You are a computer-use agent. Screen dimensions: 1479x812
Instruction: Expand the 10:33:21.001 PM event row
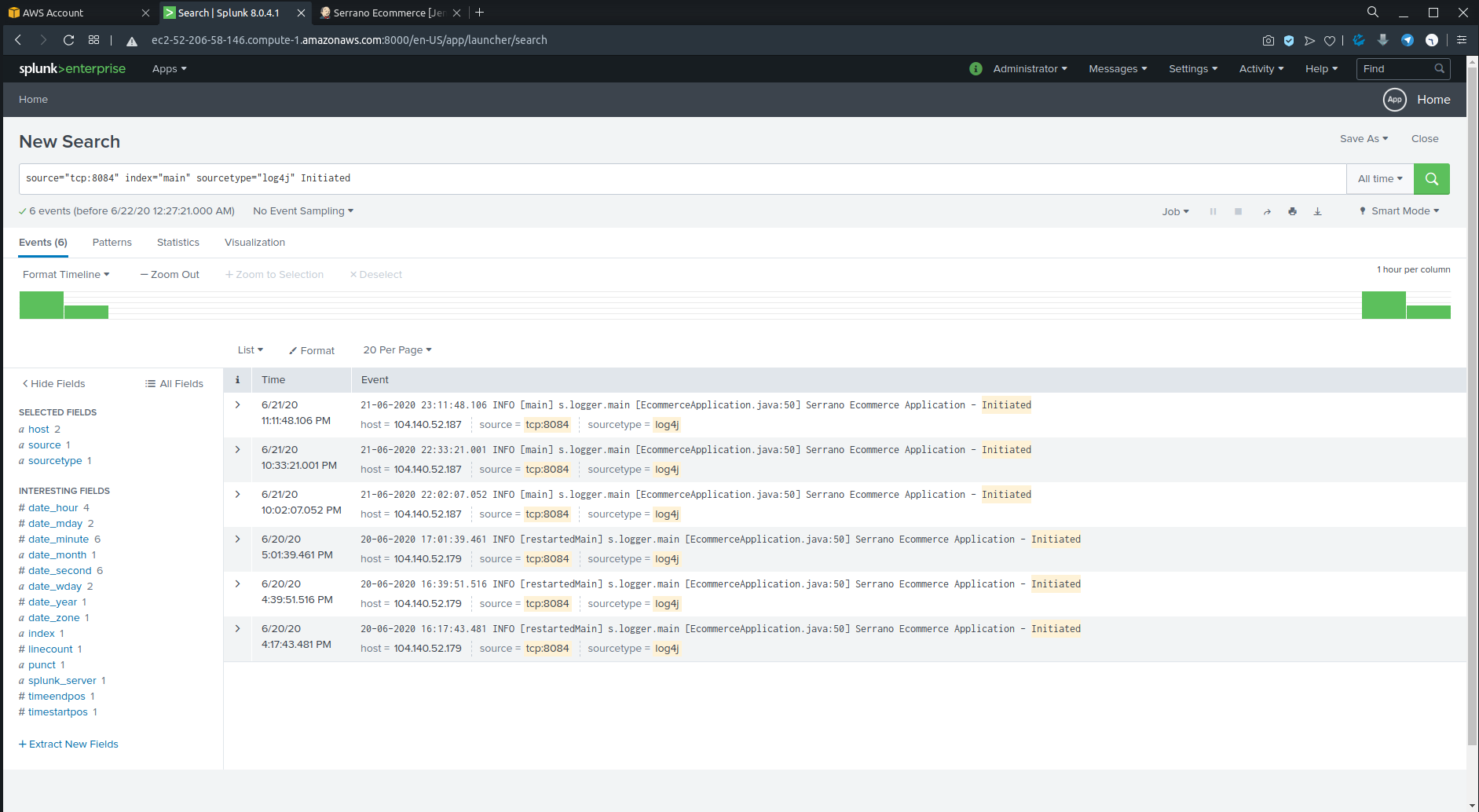[x=237, y=450]
